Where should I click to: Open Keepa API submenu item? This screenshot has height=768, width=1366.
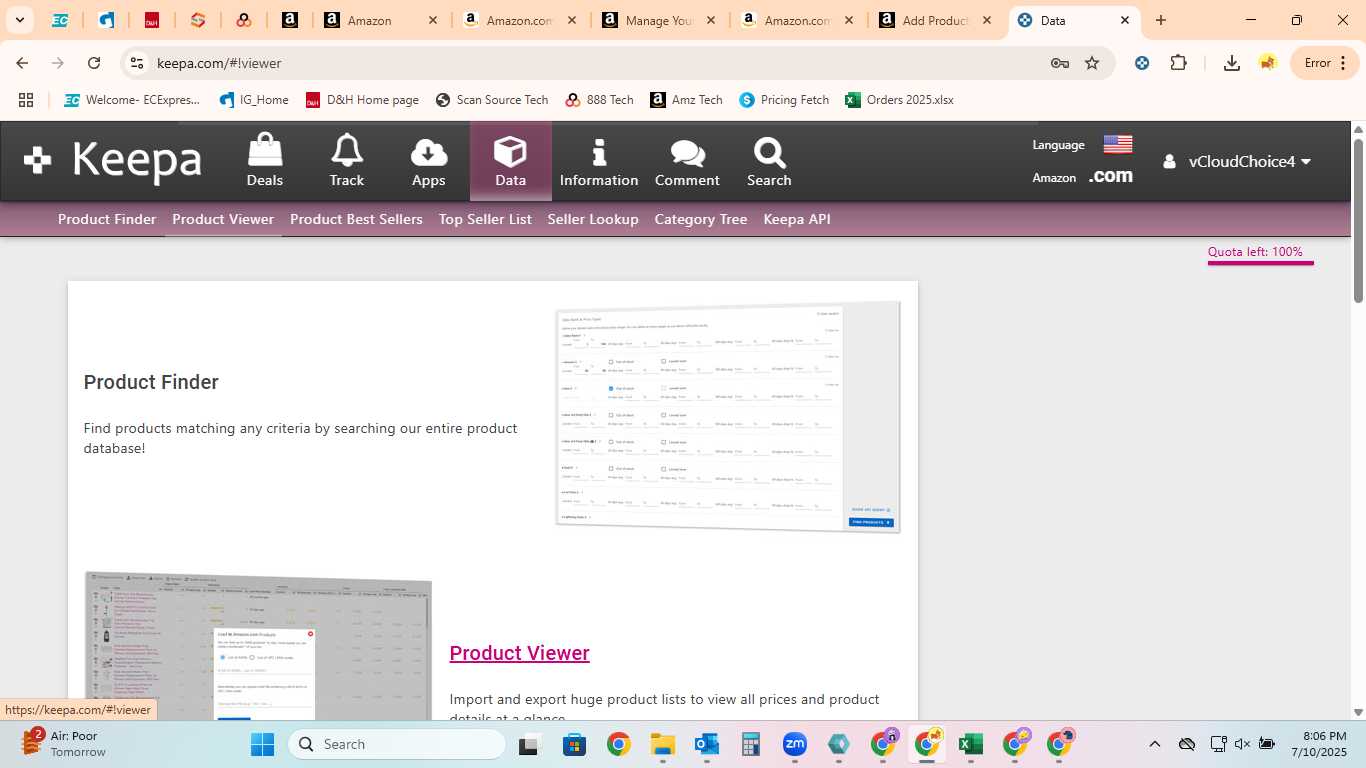tap(797, 219)
